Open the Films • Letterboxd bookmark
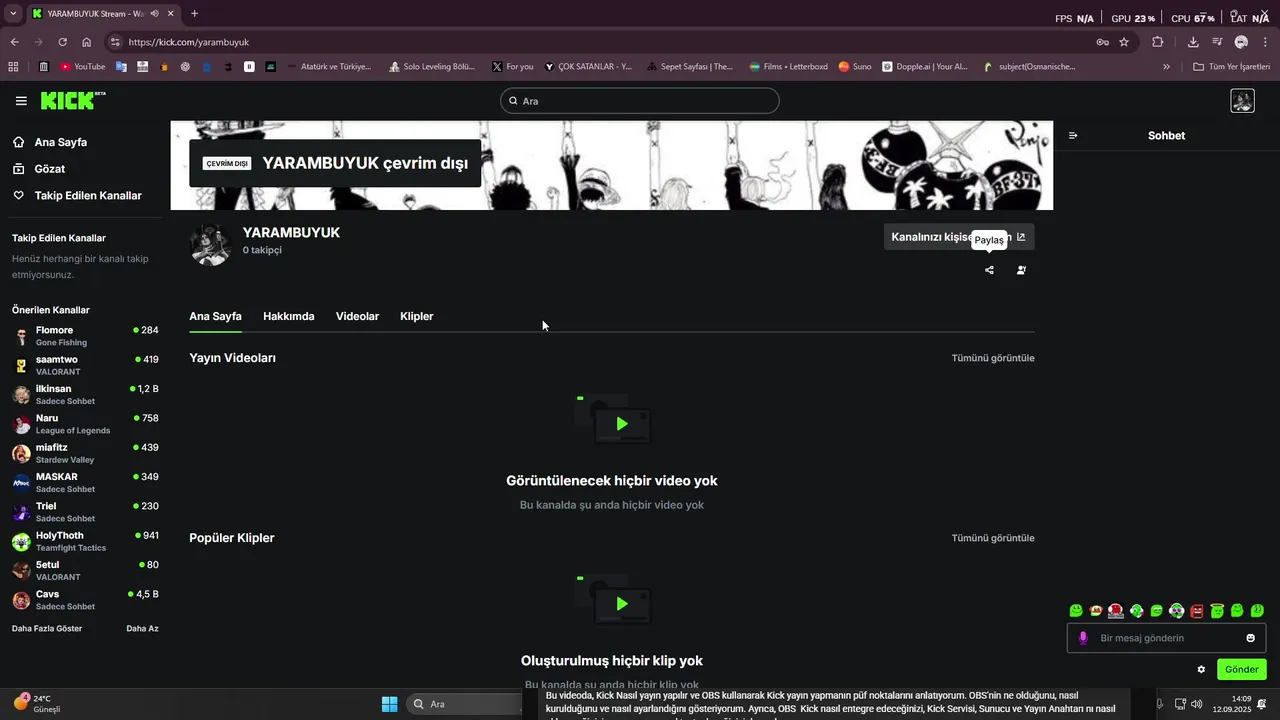The width and height of the screenshot is (1280, 720). point(788,67)
